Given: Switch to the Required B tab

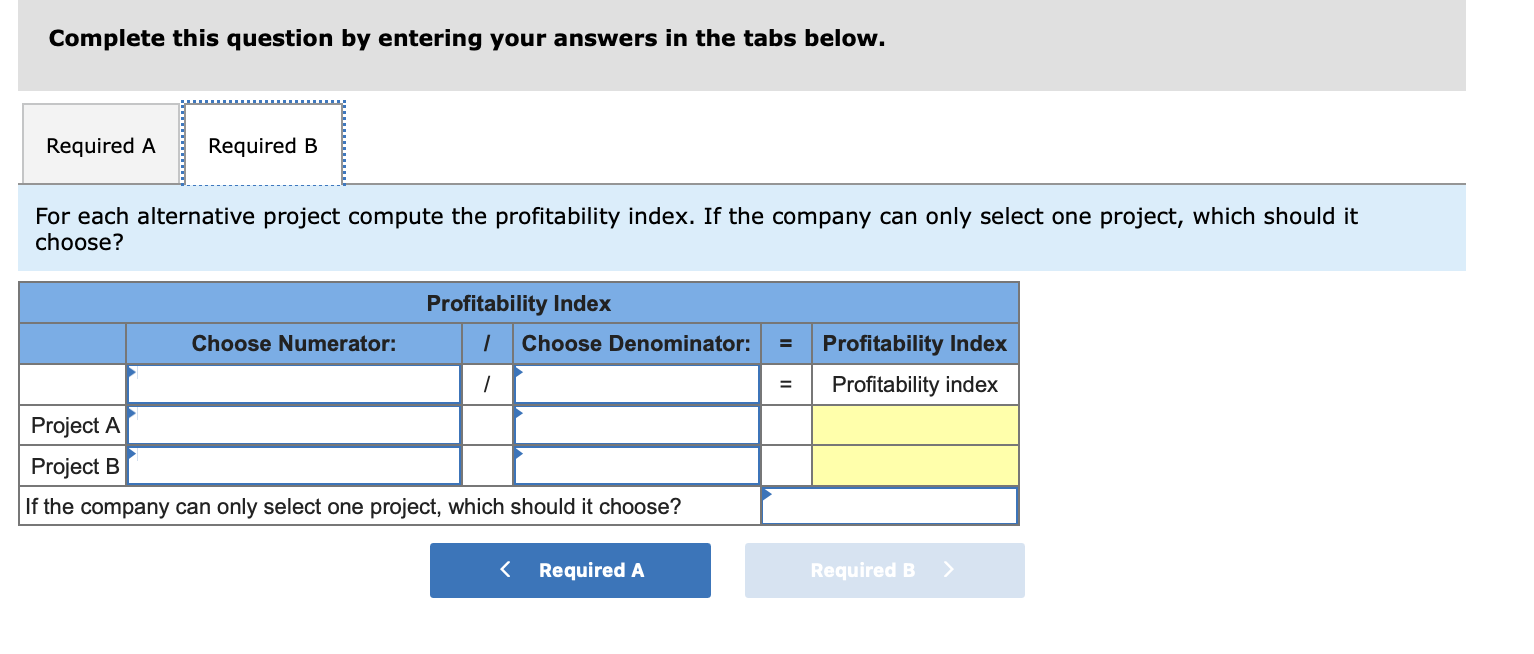Looking at the screenshot, I should pyautogui.click(x=262, y=144).
